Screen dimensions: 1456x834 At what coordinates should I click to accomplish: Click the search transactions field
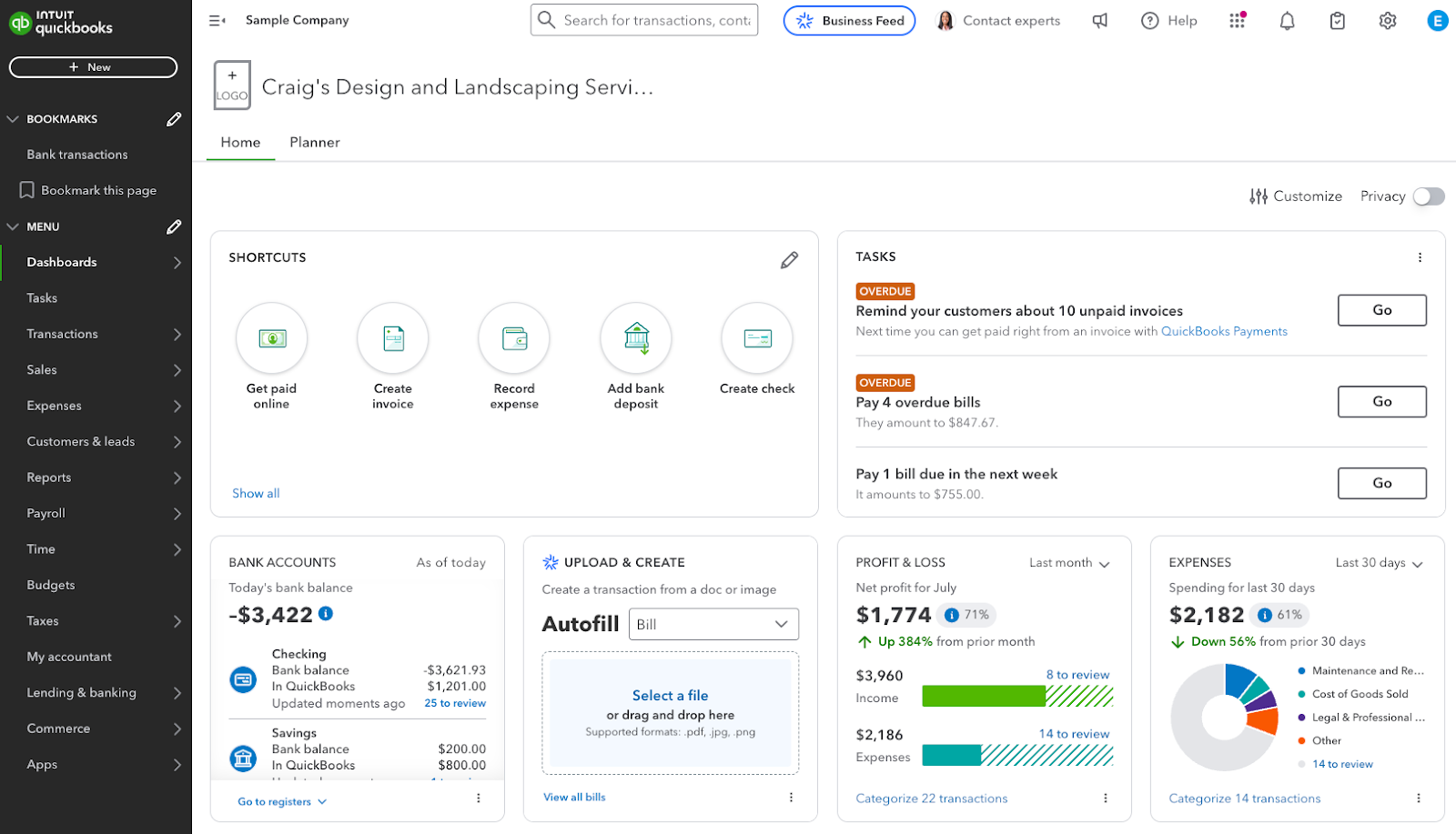644,20
